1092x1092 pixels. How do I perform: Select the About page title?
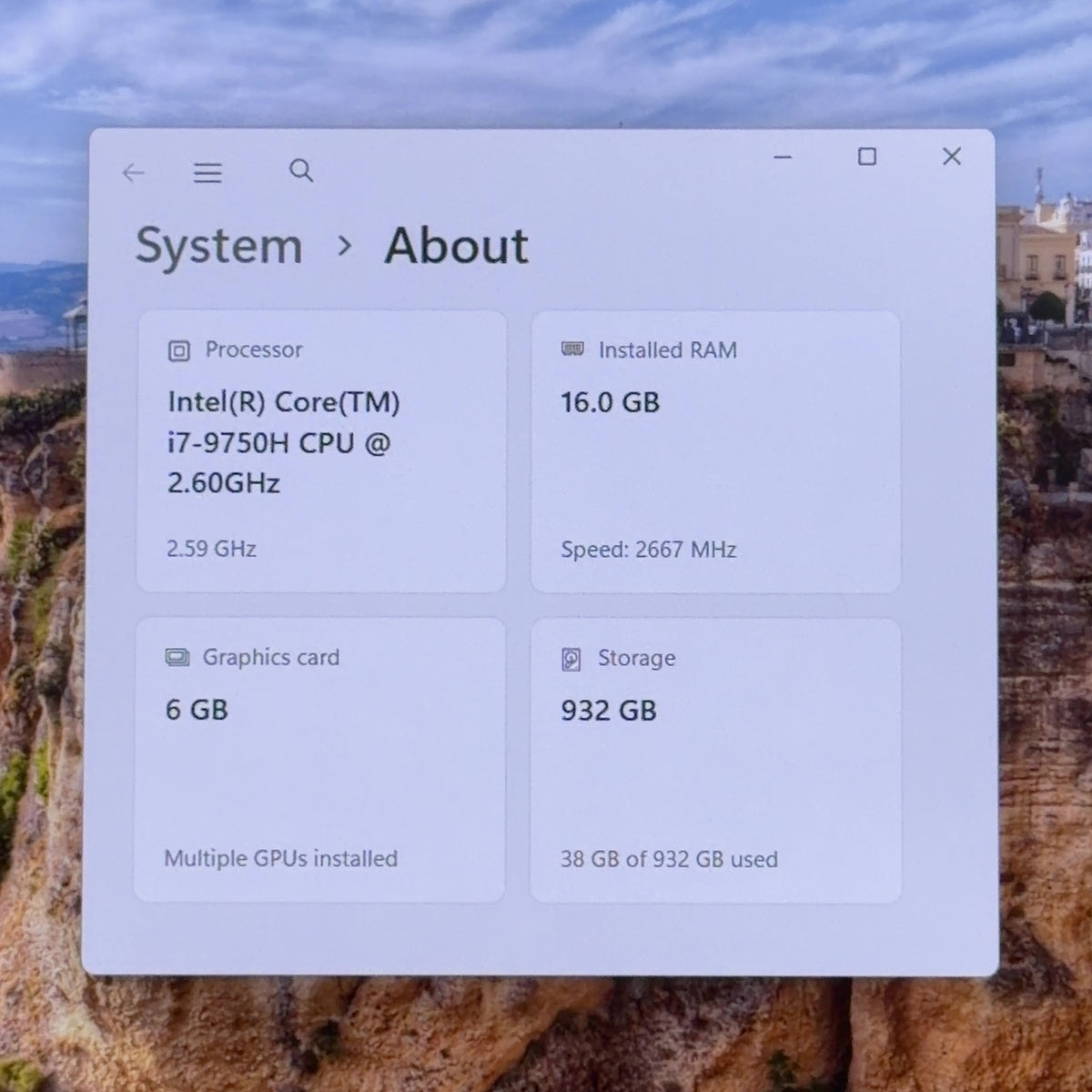point(457,246)
